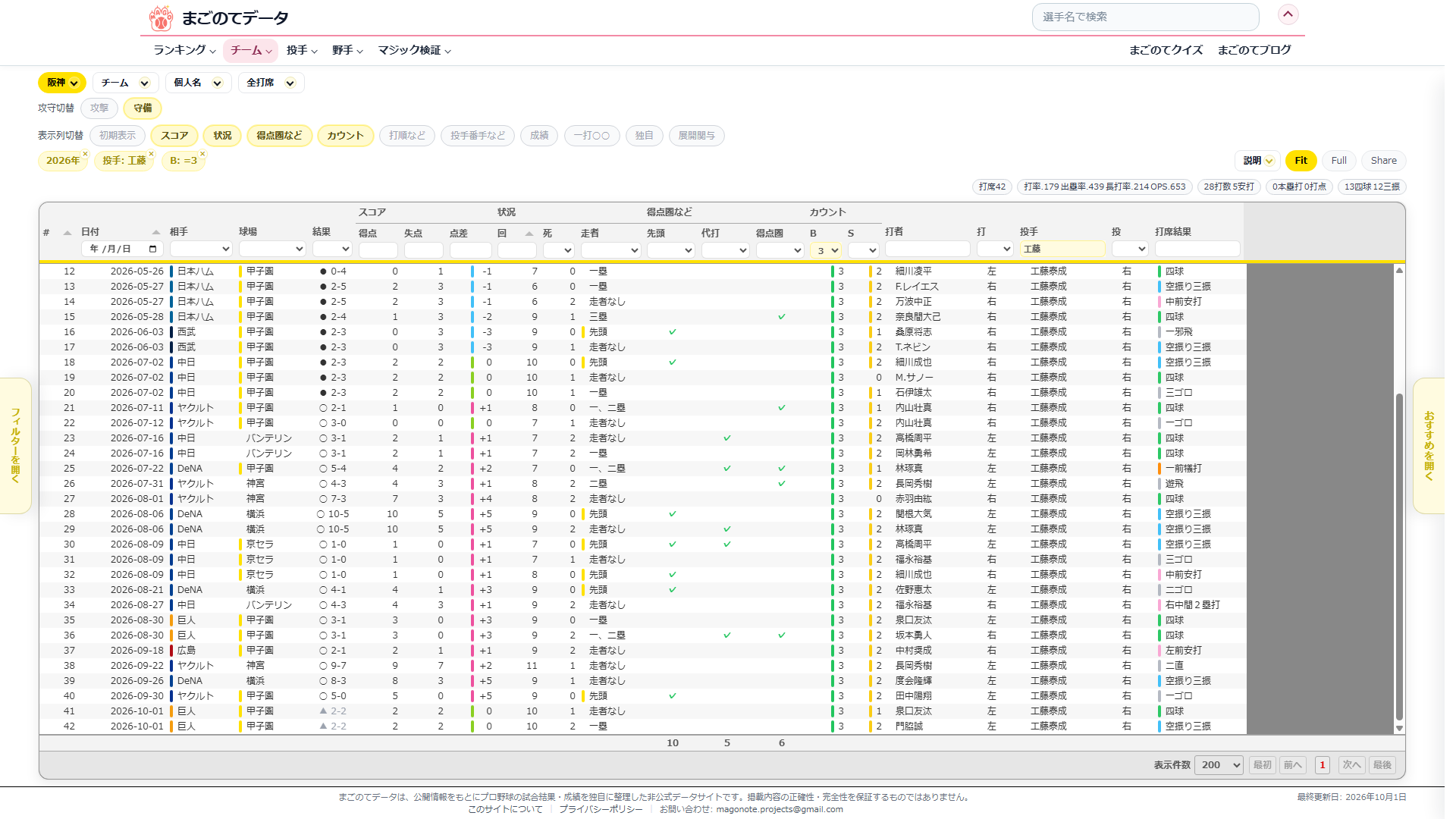Open the 投手 menu
Viewport: 1456px width, 819px height.
302,50
